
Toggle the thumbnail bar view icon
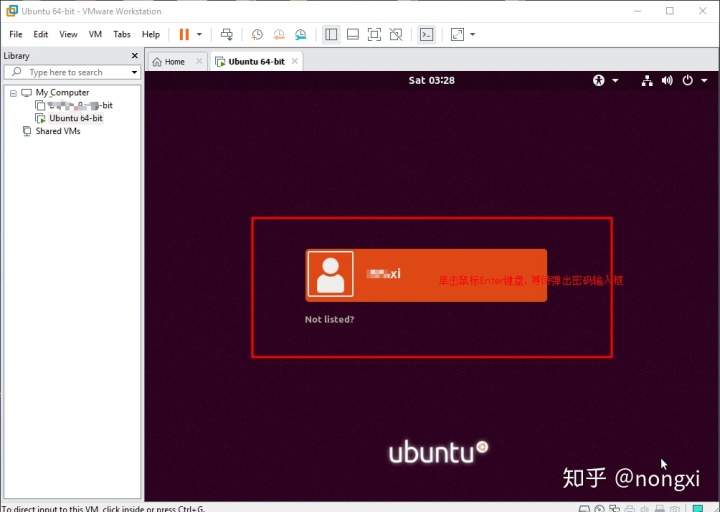pos(353,34)
